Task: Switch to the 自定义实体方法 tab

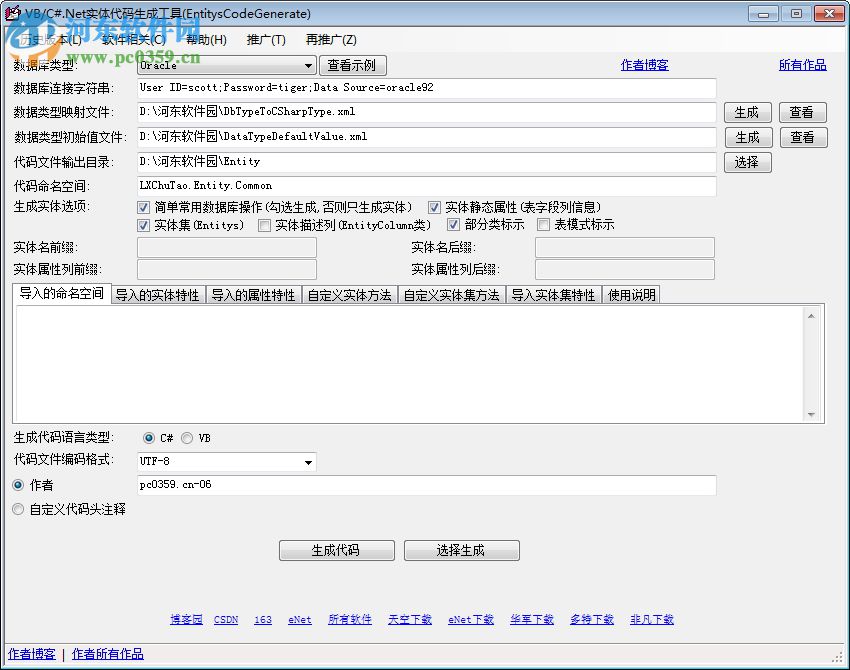Action: tap(350, 294)
